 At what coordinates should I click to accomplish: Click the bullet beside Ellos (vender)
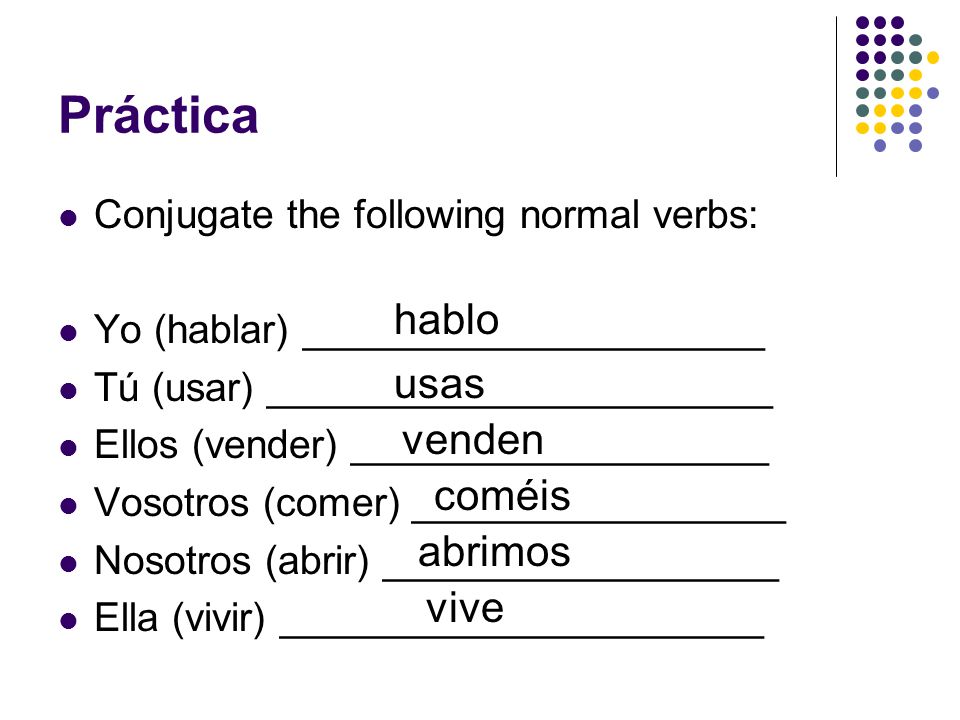click(69, 448)
